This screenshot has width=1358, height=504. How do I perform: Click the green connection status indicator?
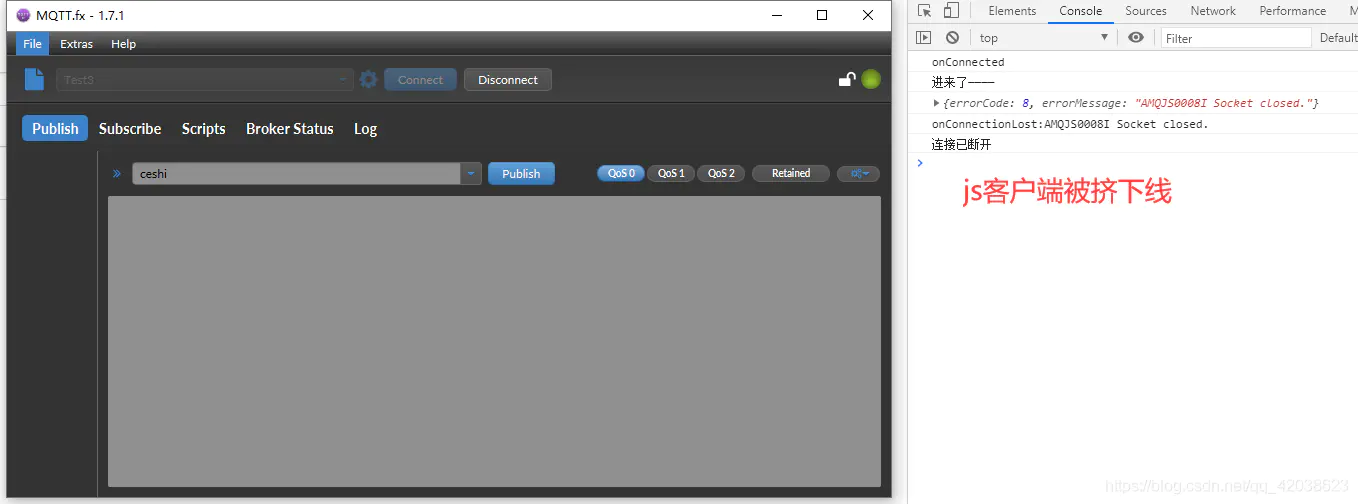(x=871, y=80)
